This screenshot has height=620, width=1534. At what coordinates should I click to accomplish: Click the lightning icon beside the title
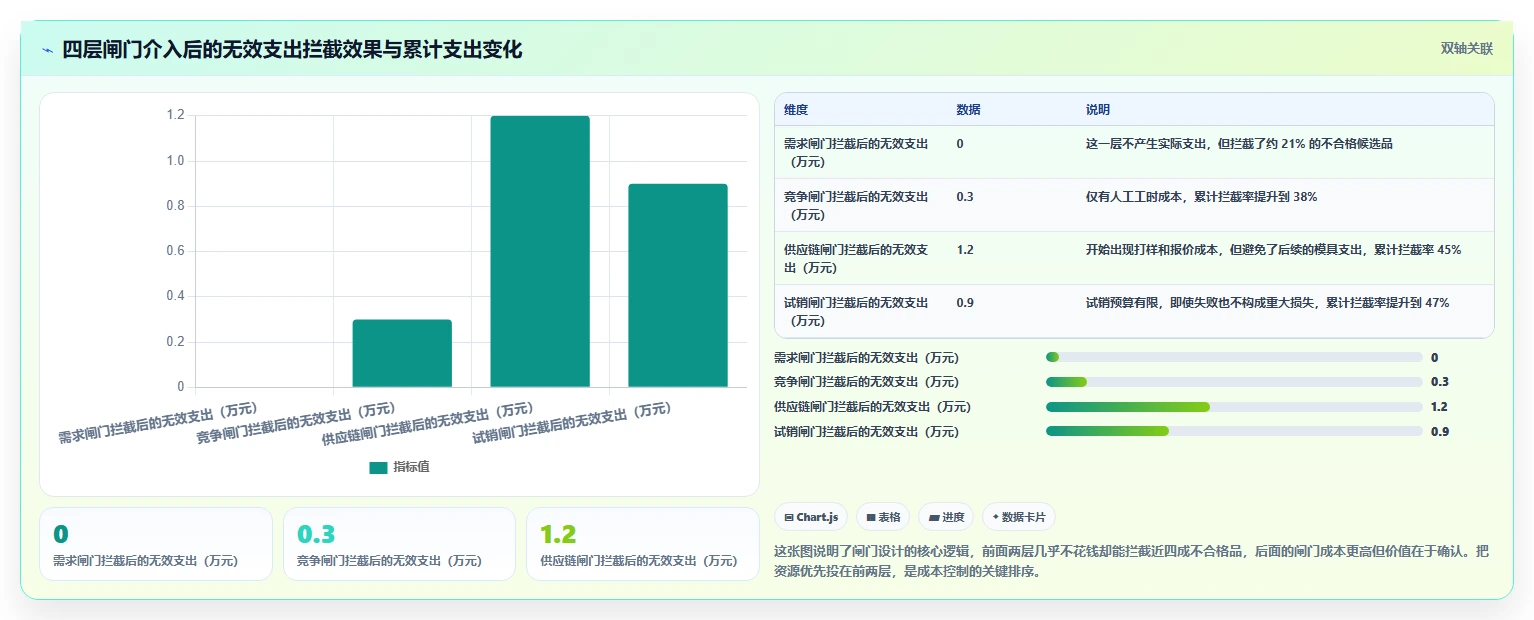coord(47,50)
